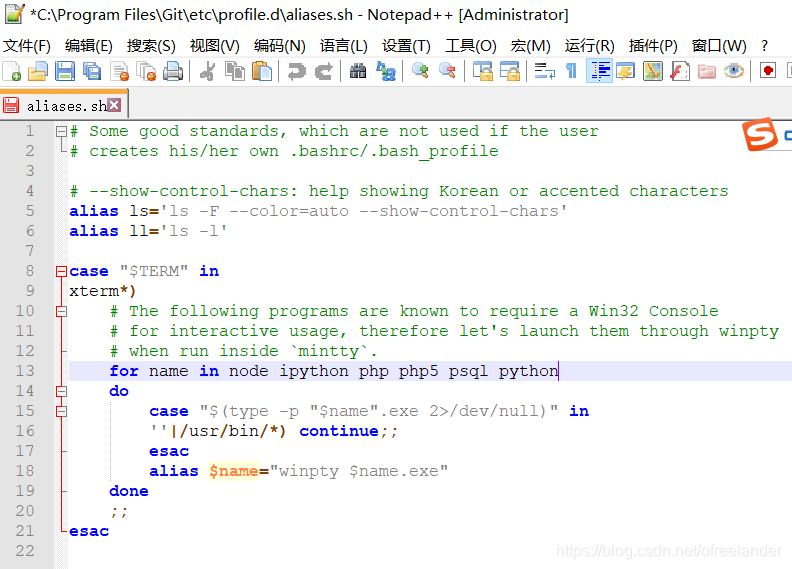Click the highlighted '$name' on line 18

pyautogui.click(x=234, y=471)
